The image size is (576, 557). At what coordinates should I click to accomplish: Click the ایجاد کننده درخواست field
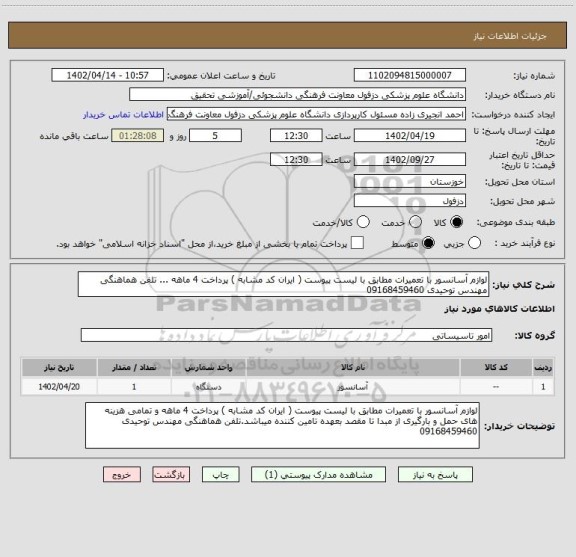tap(316, 114)
